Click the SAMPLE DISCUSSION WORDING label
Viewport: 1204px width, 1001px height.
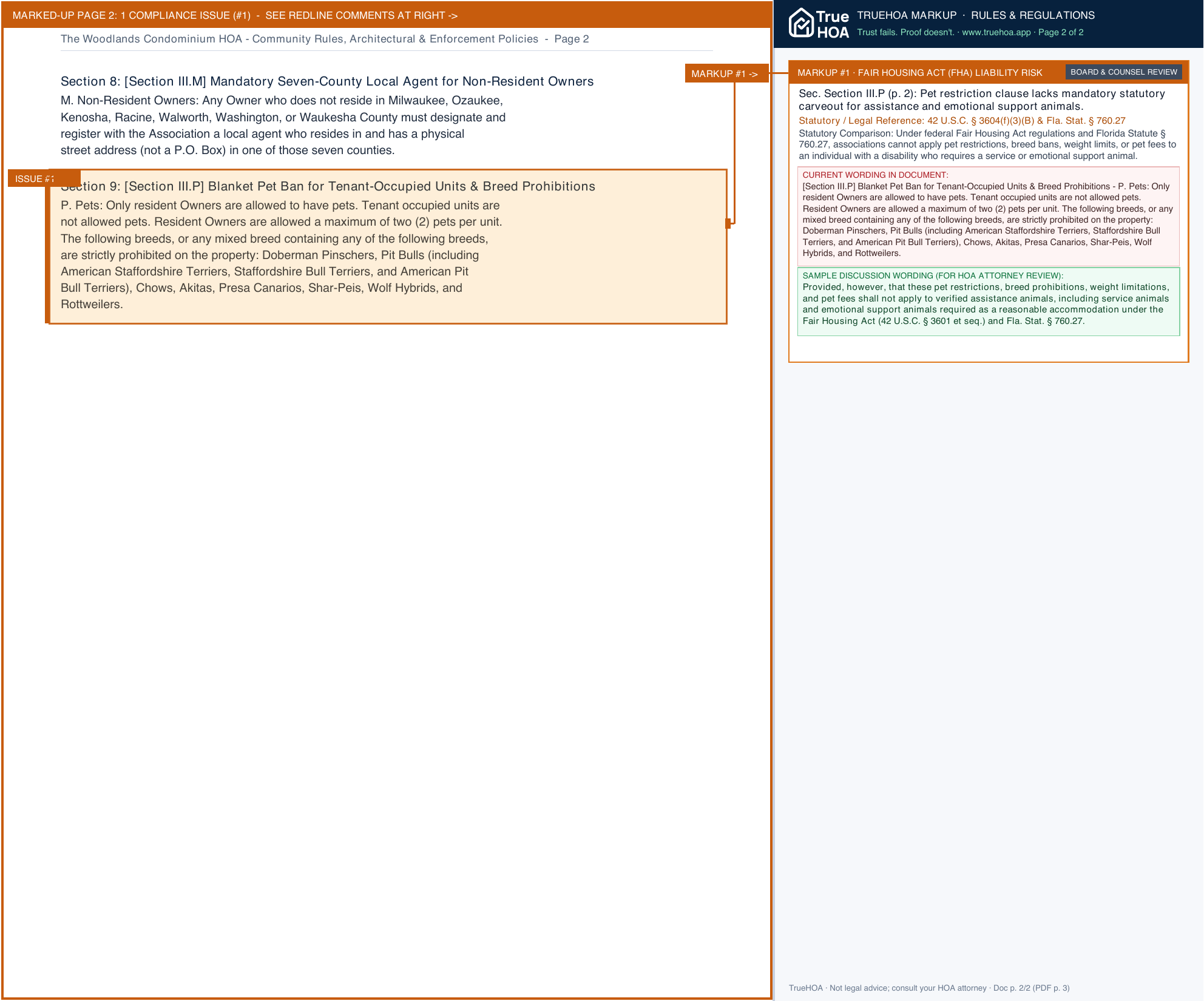tap(933, 275)
